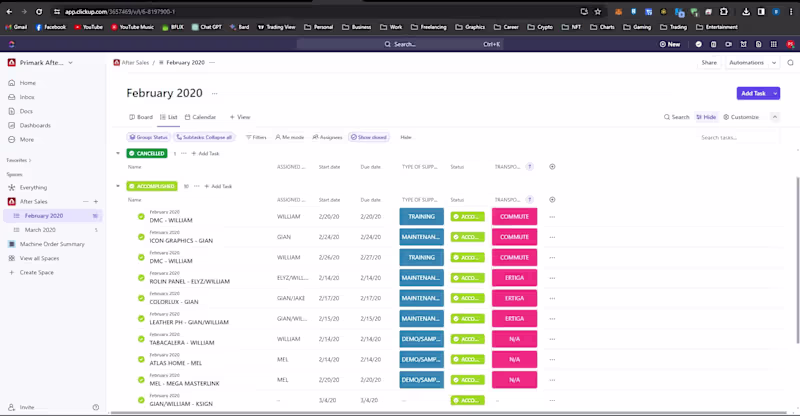Open row options for ICON GRAPHICS - GIAN
This screenshot has width=800, height=416.
click(x=552, y=237)
